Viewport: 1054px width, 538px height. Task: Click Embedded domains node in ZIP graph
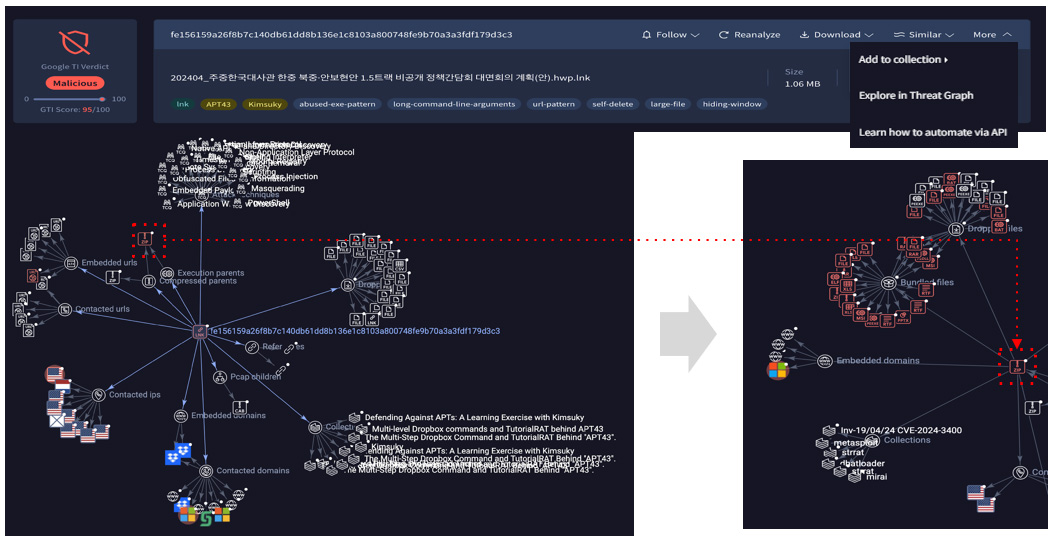pyautogui.click(x=825, y=361)
